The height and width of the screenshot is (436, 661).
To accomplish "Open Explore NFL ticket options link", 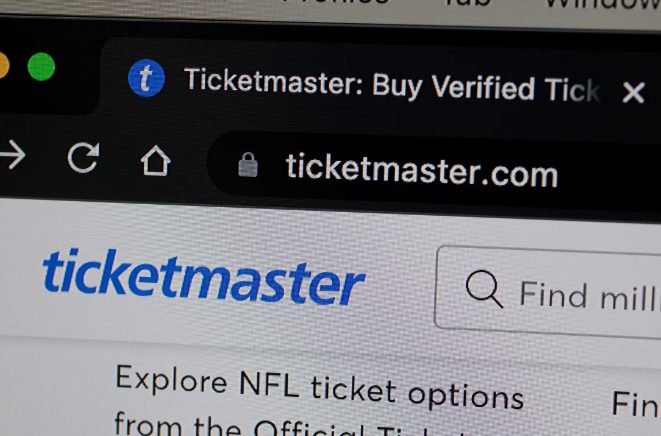I will coord(320,387).
